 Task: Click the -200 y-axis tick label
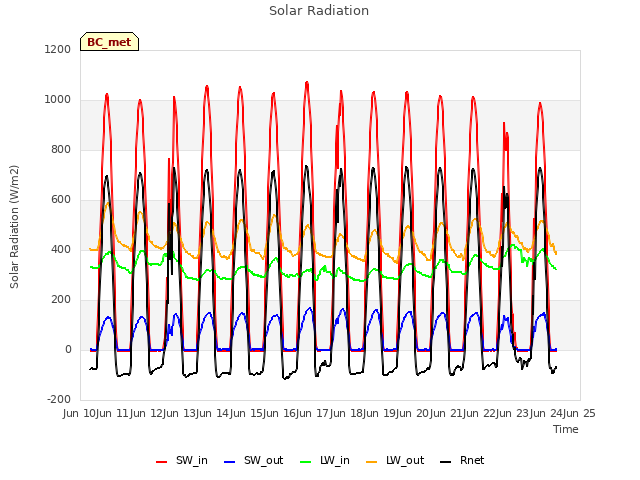[x=59, y=400]
